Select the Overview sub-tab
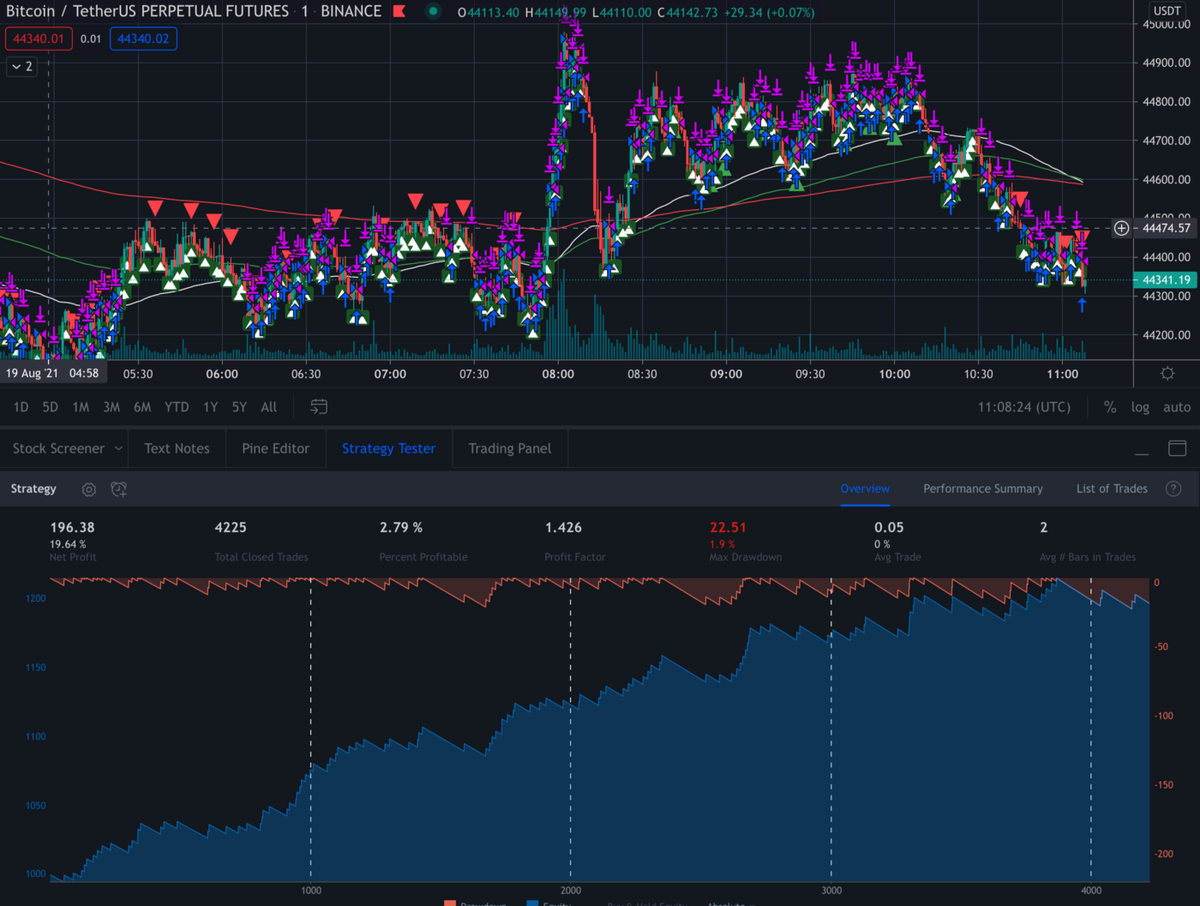1200x906 pixels. coord(865,489)
